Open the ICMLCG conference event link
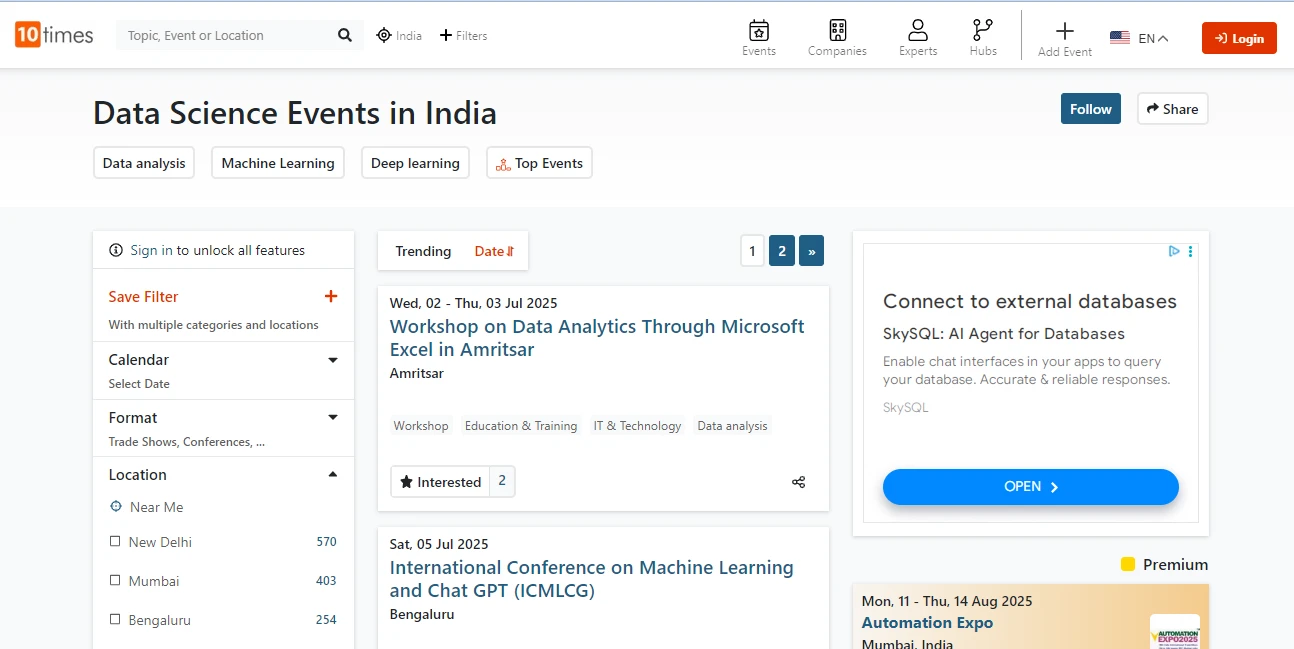 pyautogui.click(x=592, y=579)
